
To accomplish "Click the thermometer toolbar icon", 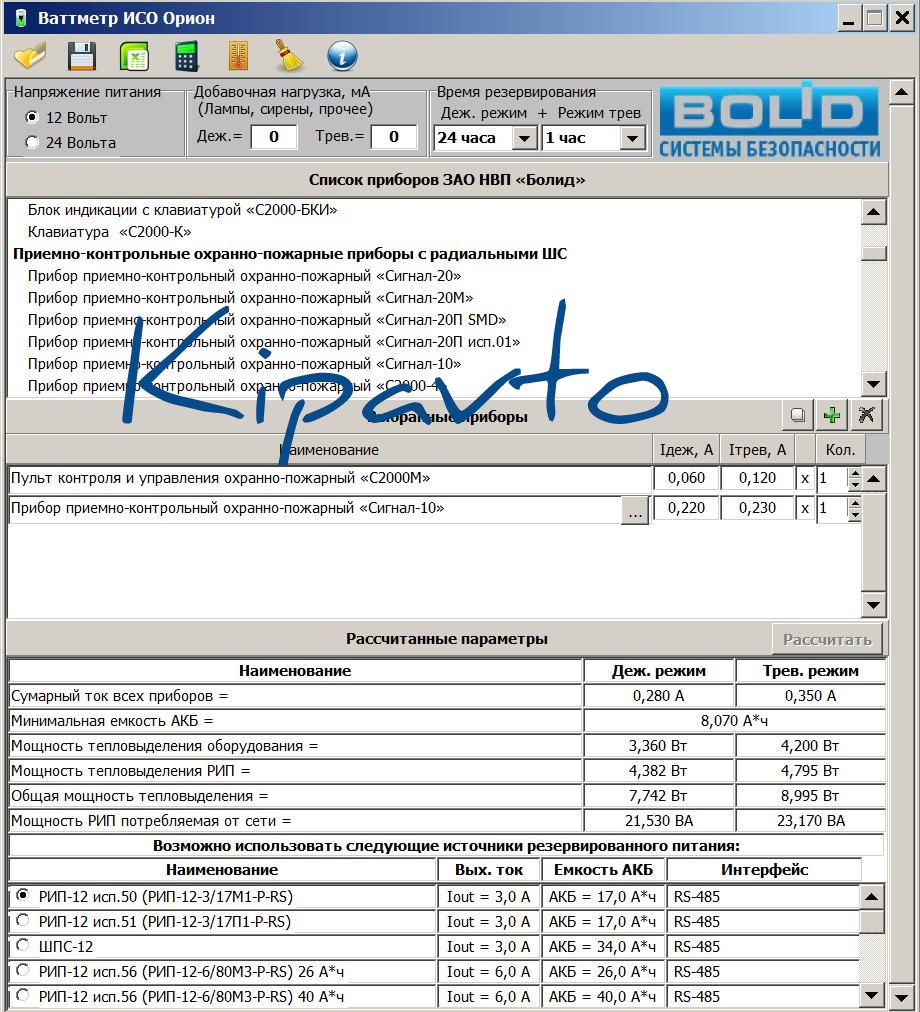I will [x=238, y=56].
